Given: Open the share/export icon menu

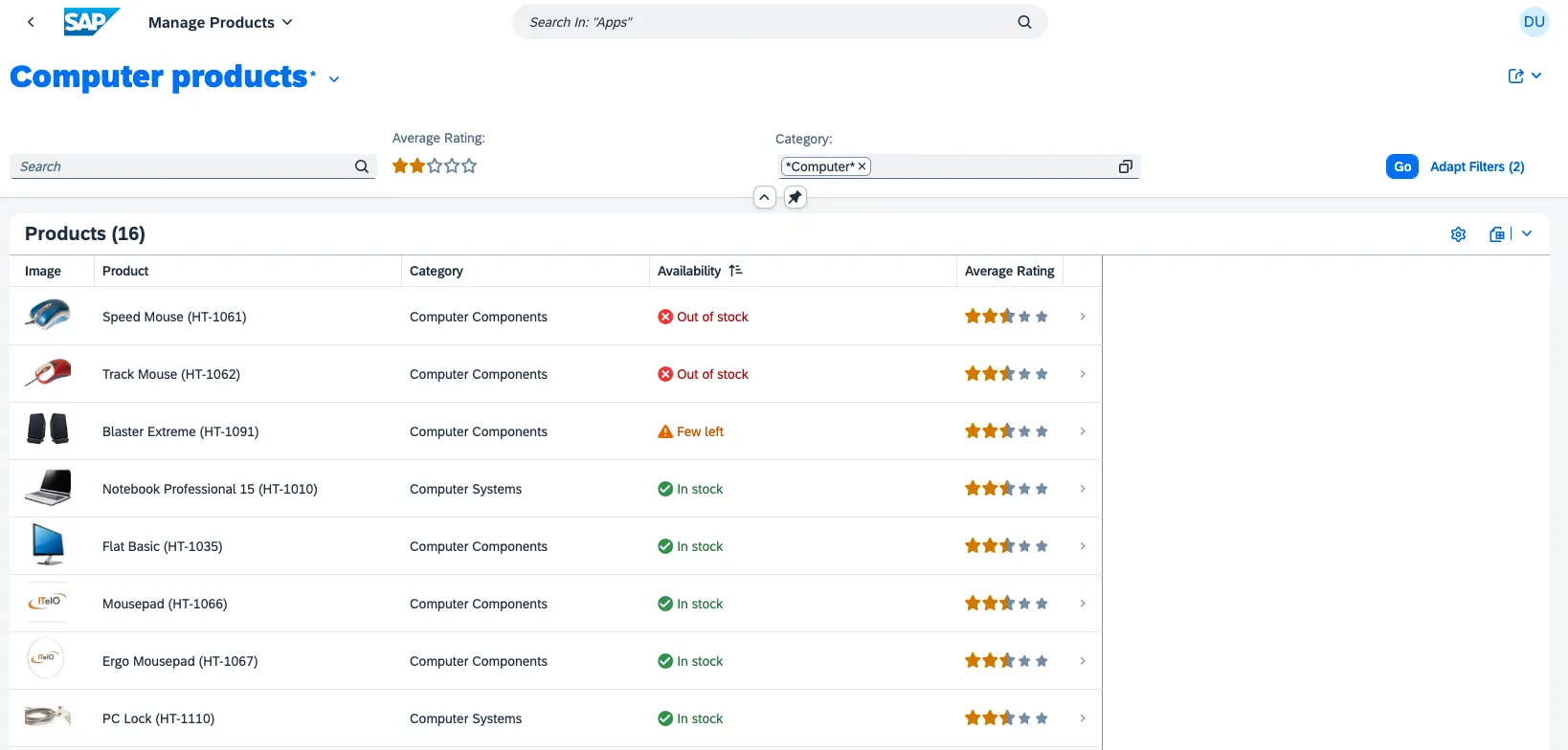Looking at the screenshot, I should (1516, 77).
